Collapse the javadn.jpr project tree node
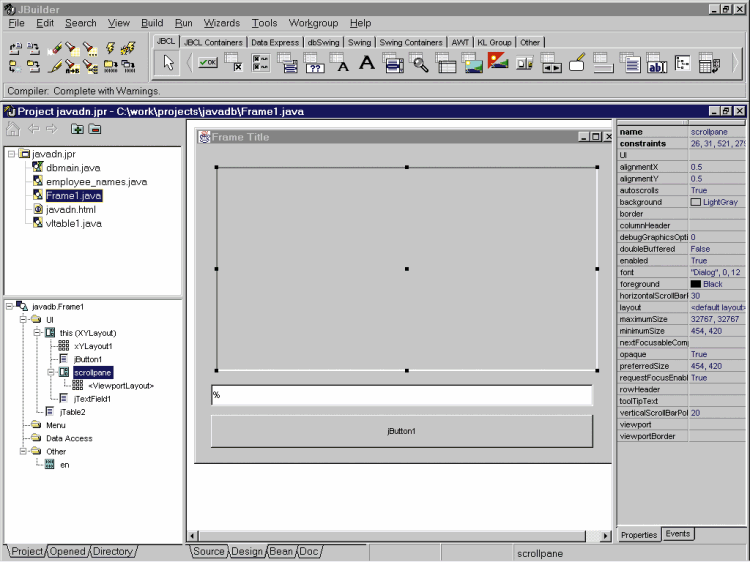The image size is (750, 562). (x=11, y=154)
